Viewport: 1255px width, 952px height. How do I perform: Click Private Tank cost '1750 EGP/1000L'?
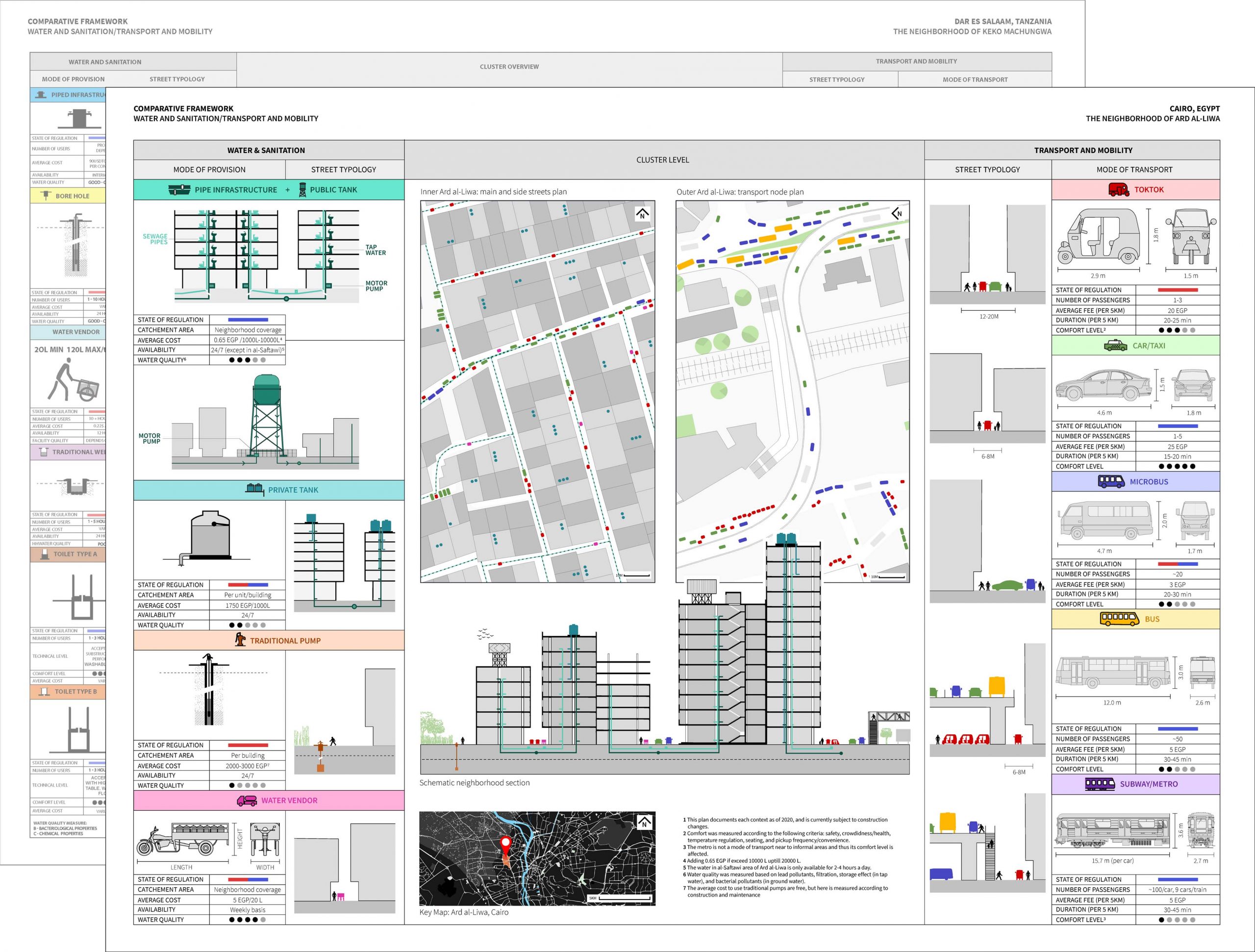point(248,605)
